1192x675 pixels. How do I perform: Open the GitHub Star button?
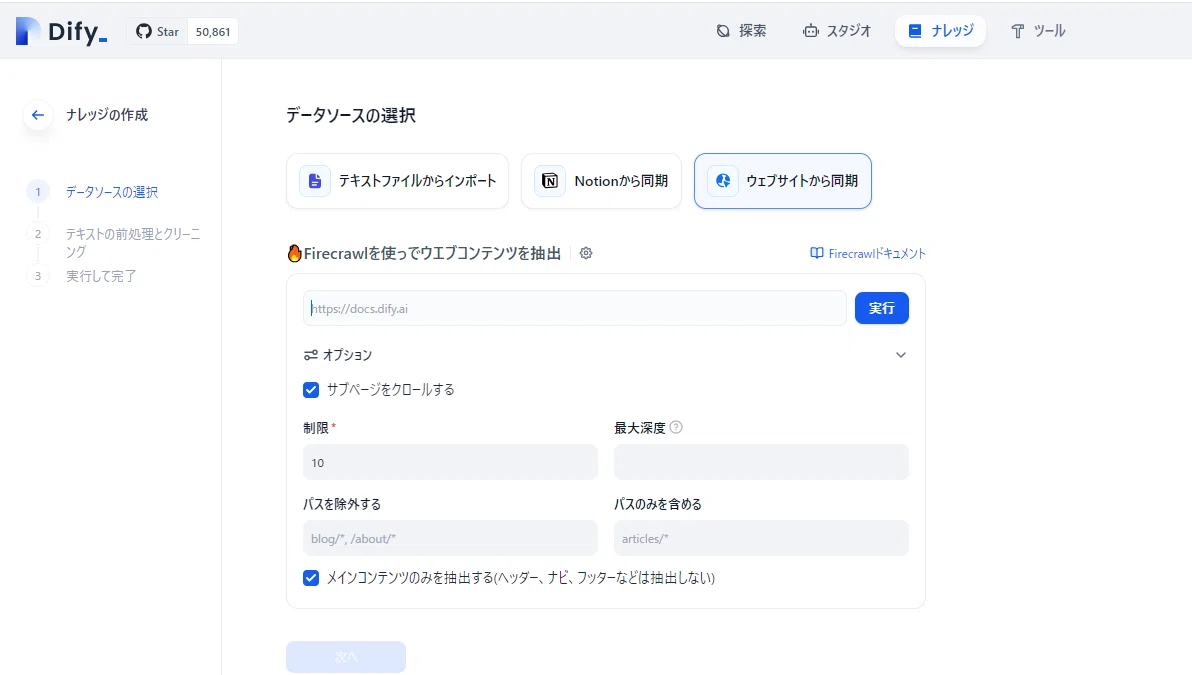[157, 31]
